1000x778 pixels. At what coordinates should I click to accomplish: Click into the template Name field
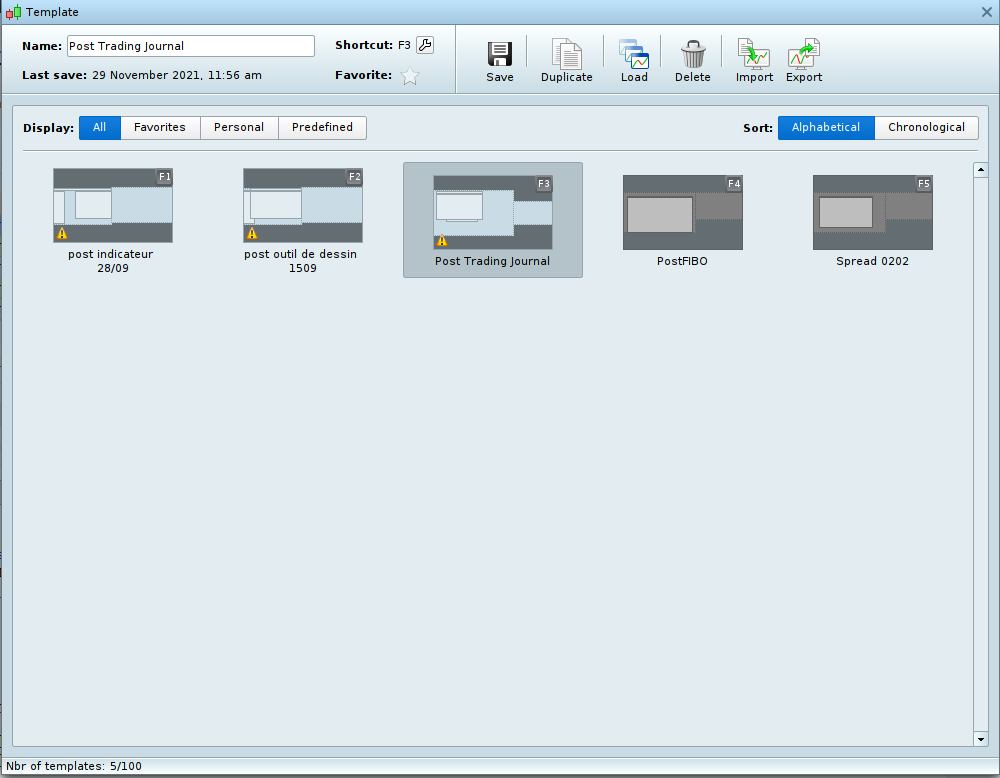coord(191,46)
